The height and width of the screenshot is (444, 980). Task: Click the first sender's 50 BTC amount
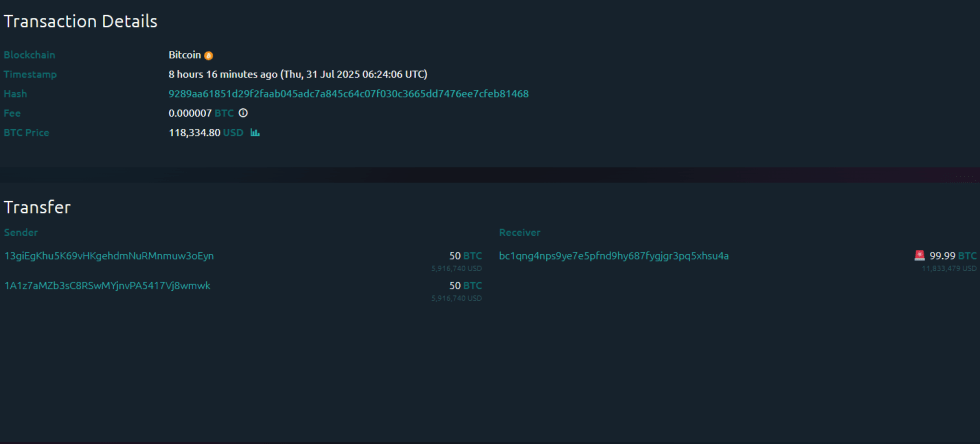[465, 256]
